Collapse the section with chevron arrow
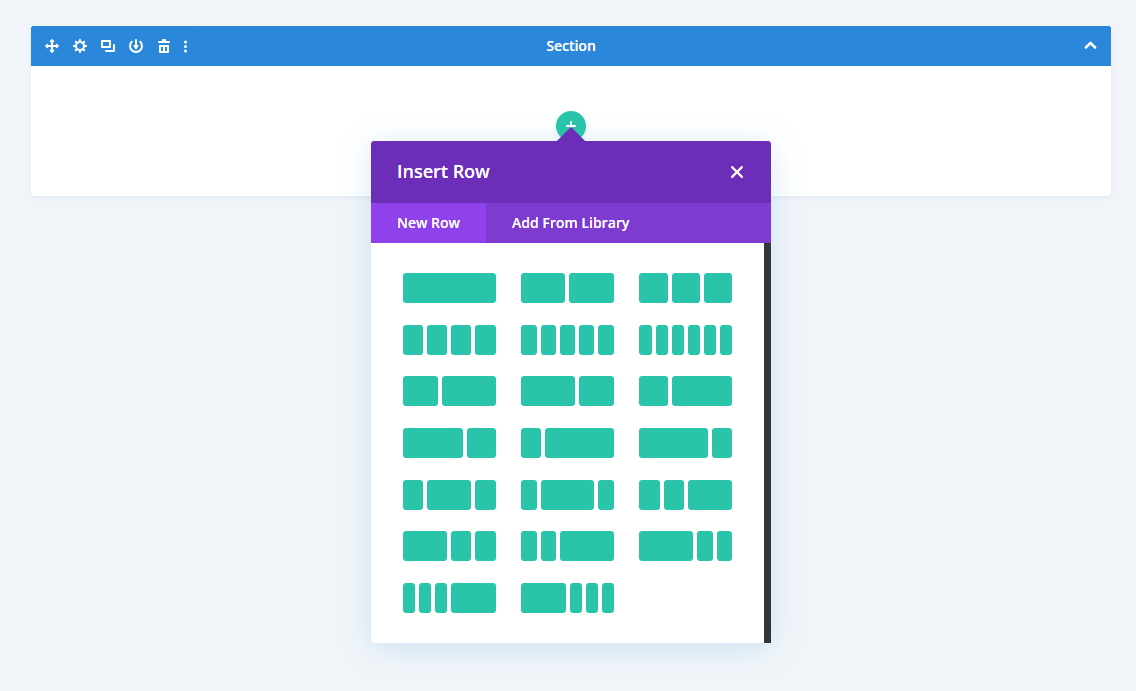The width and height of the screenshot is (1136, 691). point(1090,46)
